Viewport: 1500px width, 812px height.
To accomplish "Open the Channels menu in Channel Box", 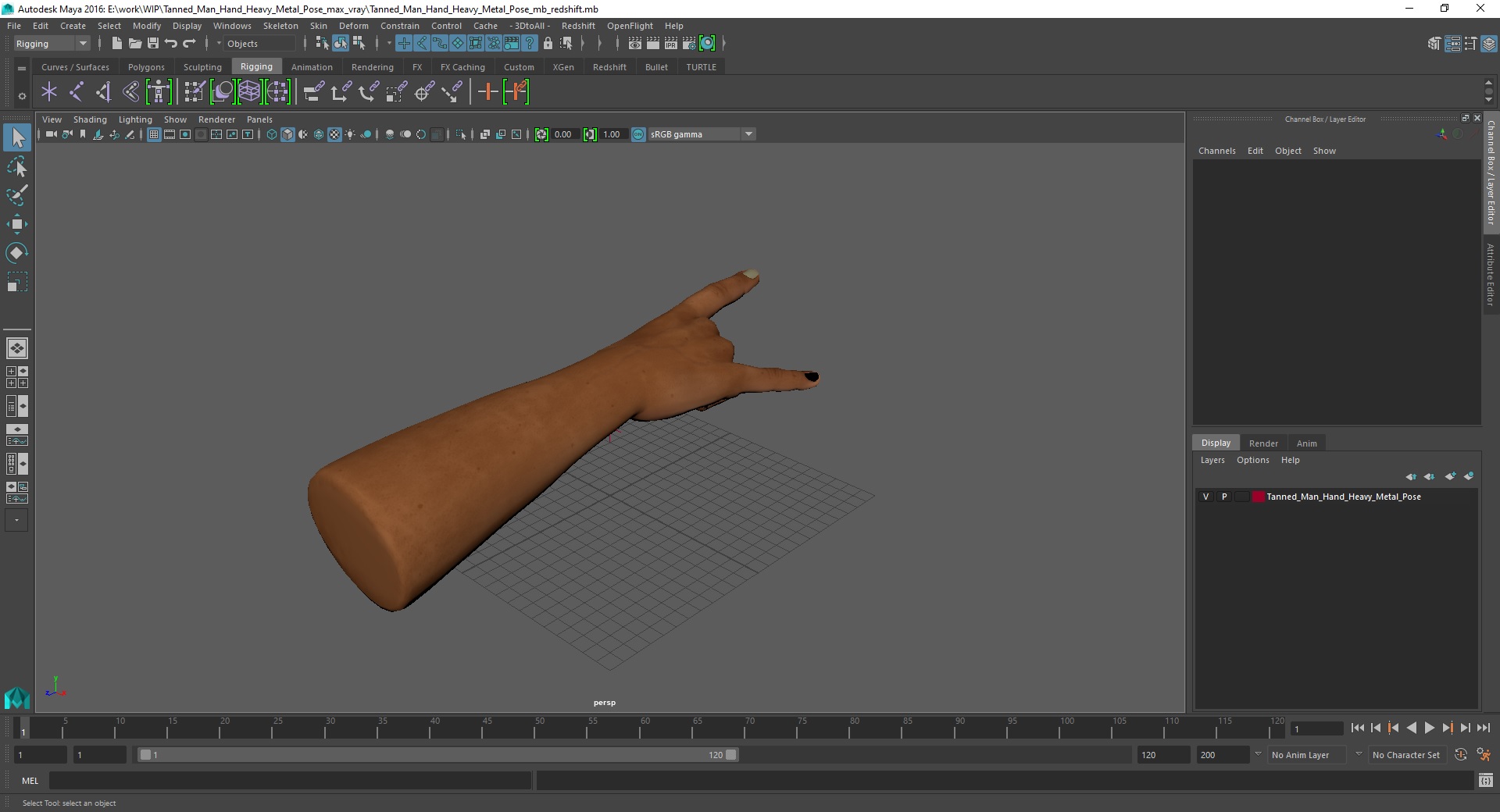I will click(1217, 151).
